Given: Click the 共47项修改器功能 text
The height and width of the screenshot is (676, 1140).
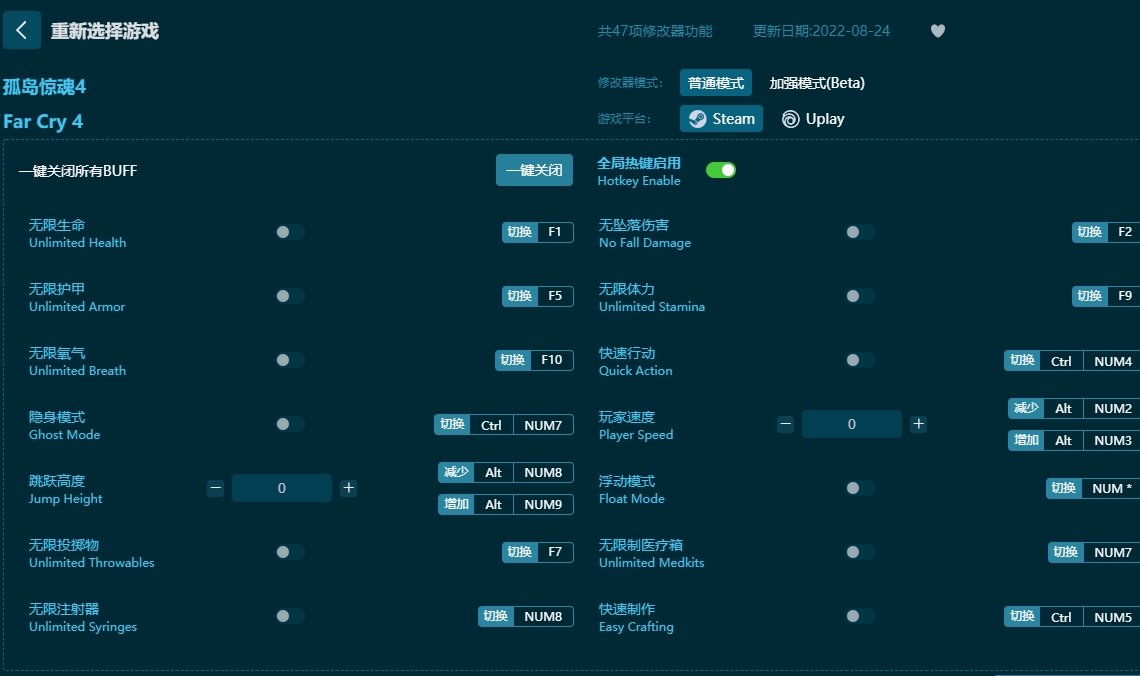Looking at the screenshot, I should click(655, 31).
